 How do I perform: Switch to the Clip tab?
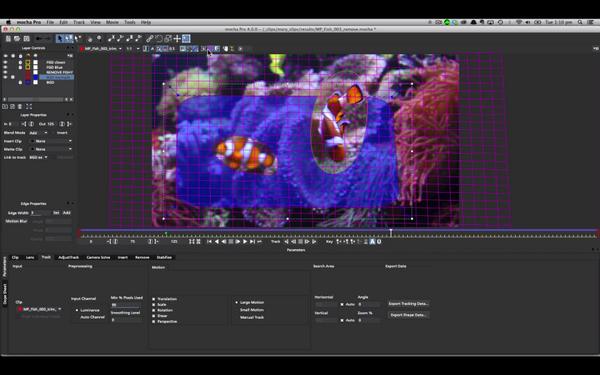[x=15, y=258]
